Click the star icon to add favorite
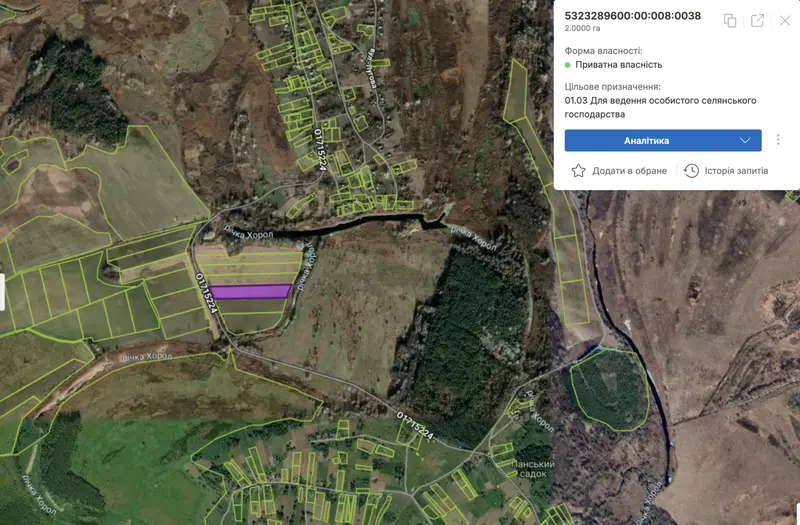This screenshot has width=800, height=525. pyautogui.click(x=578, y=171)
